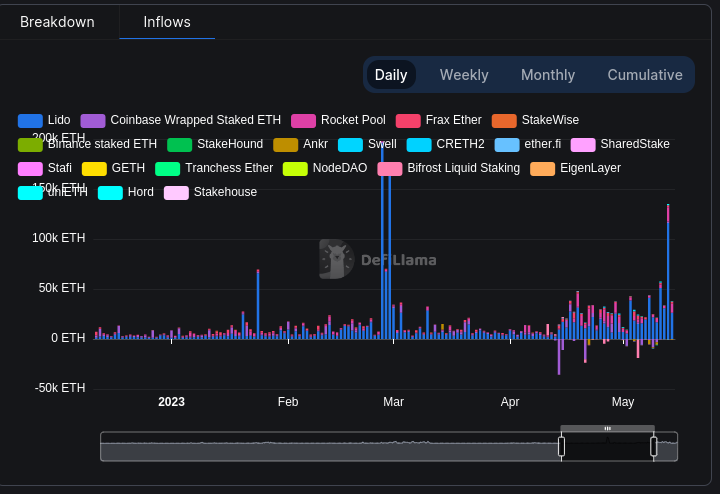Screen dimensions: 720x494
Task: Click the May x-axis label
Action: 623,402
